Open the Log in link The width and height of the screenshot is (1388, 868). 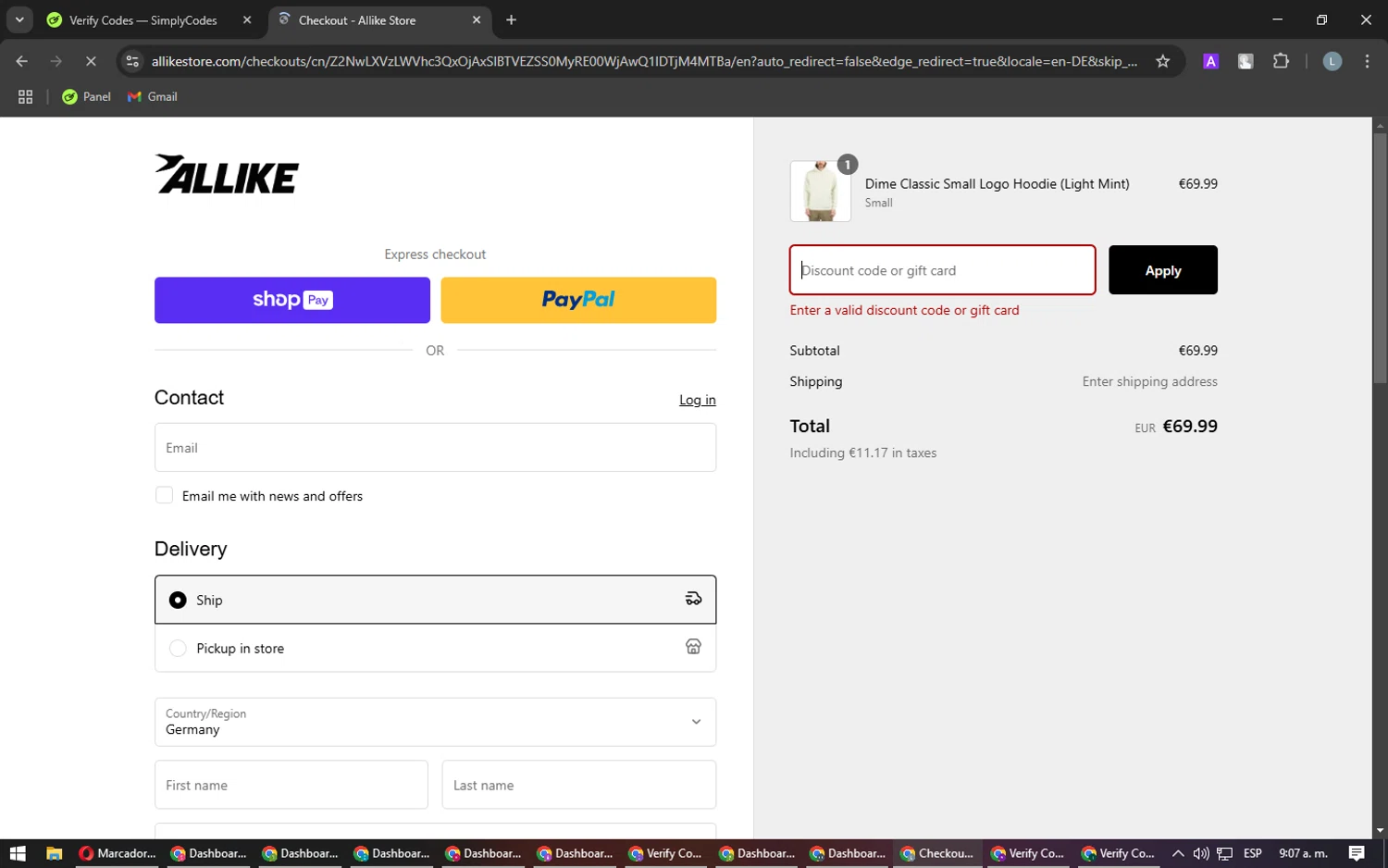tap(697, 400)
